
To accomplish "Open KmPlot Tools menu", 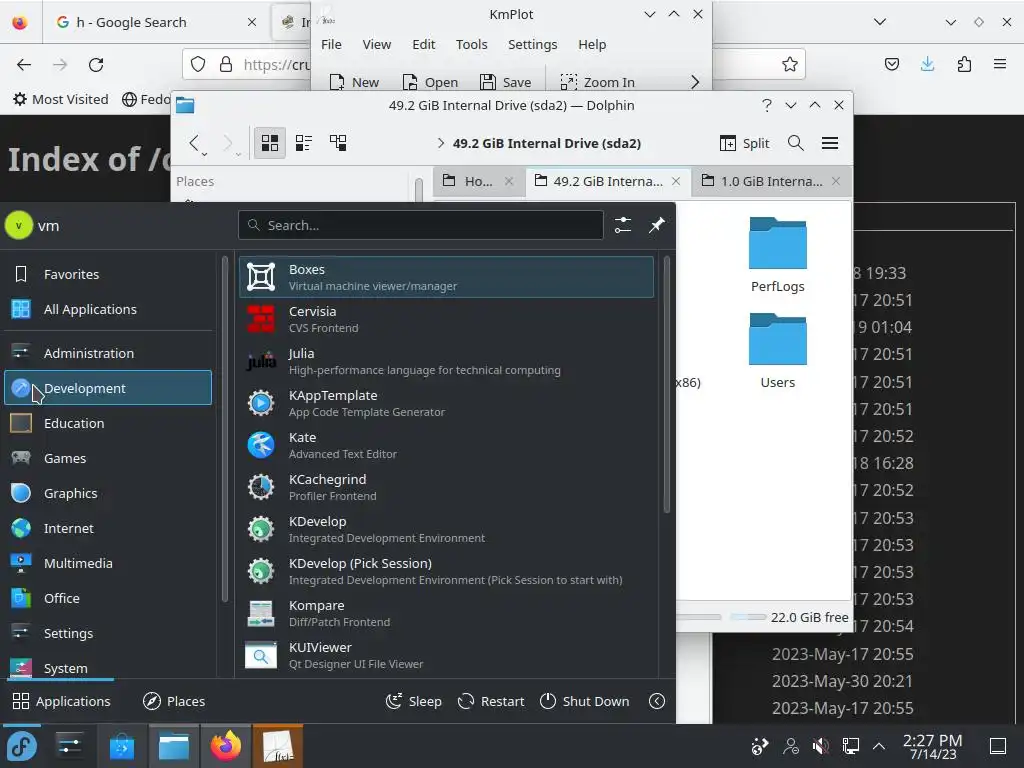I will tap(472, 44).
